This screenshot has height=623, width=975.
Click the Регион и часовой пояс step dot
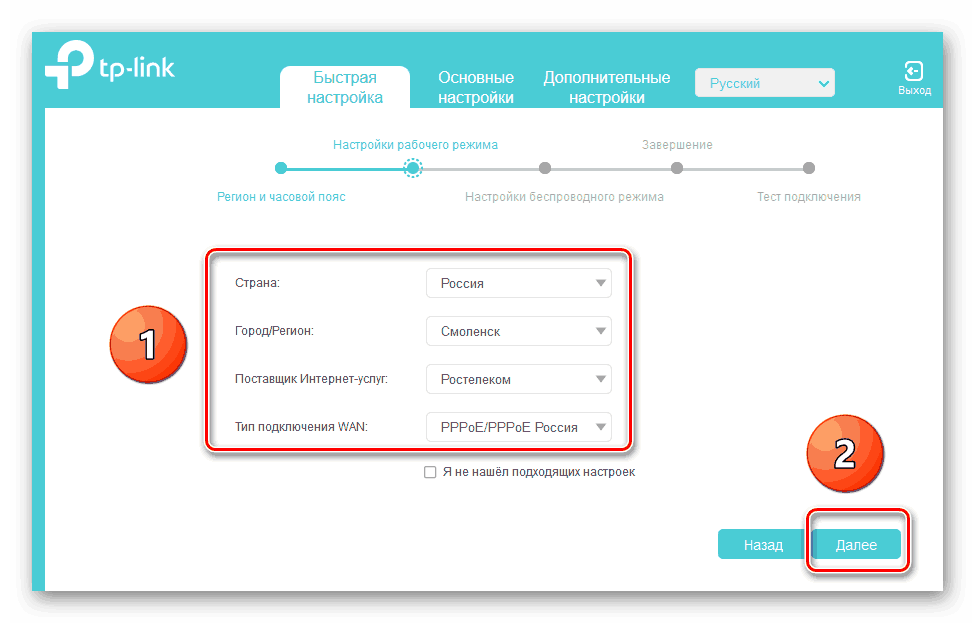tap(281, 168)
